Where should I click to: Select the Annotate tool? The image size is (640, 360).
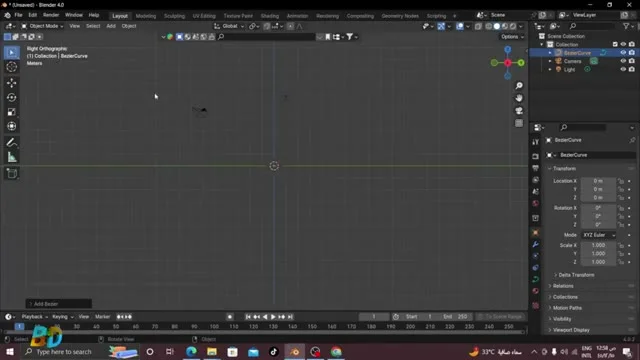point(11,142)
